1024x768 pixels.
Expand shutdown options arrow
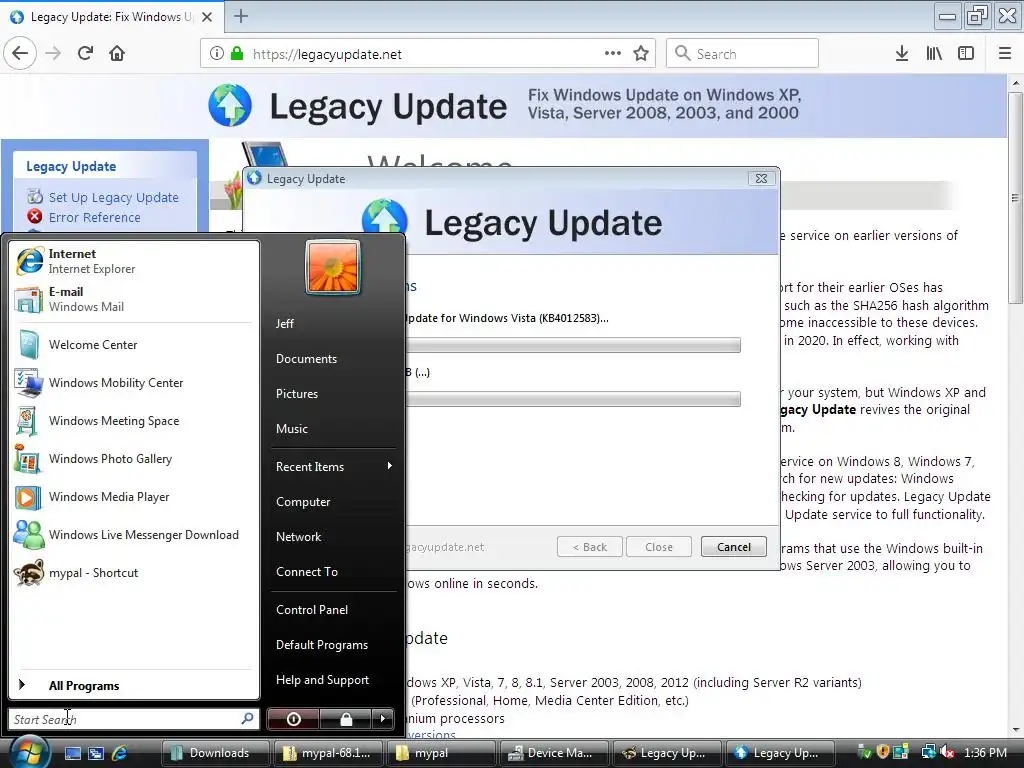[383, 719]
